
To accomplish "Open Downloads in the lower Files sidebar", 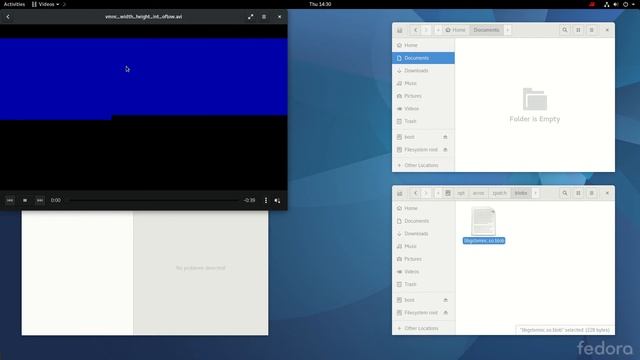I will pos(423,233).
